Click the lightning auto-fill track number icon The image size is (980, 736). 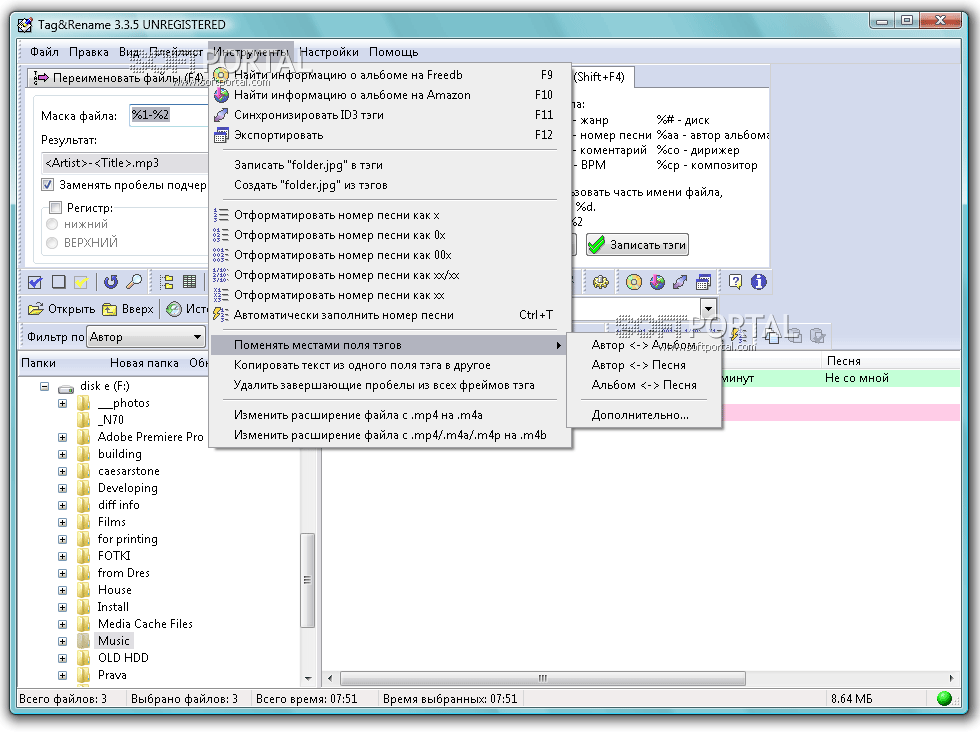[x=221, y=315]
